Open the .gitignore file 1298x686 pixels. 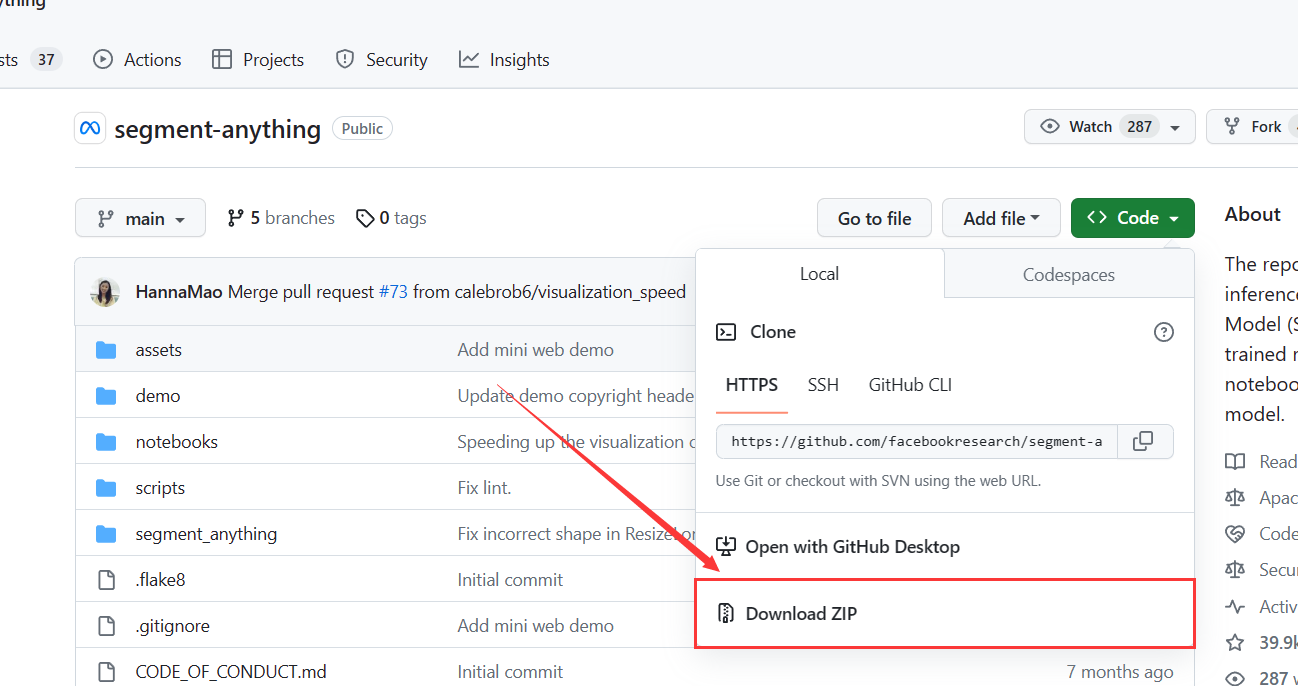(172, 626)
